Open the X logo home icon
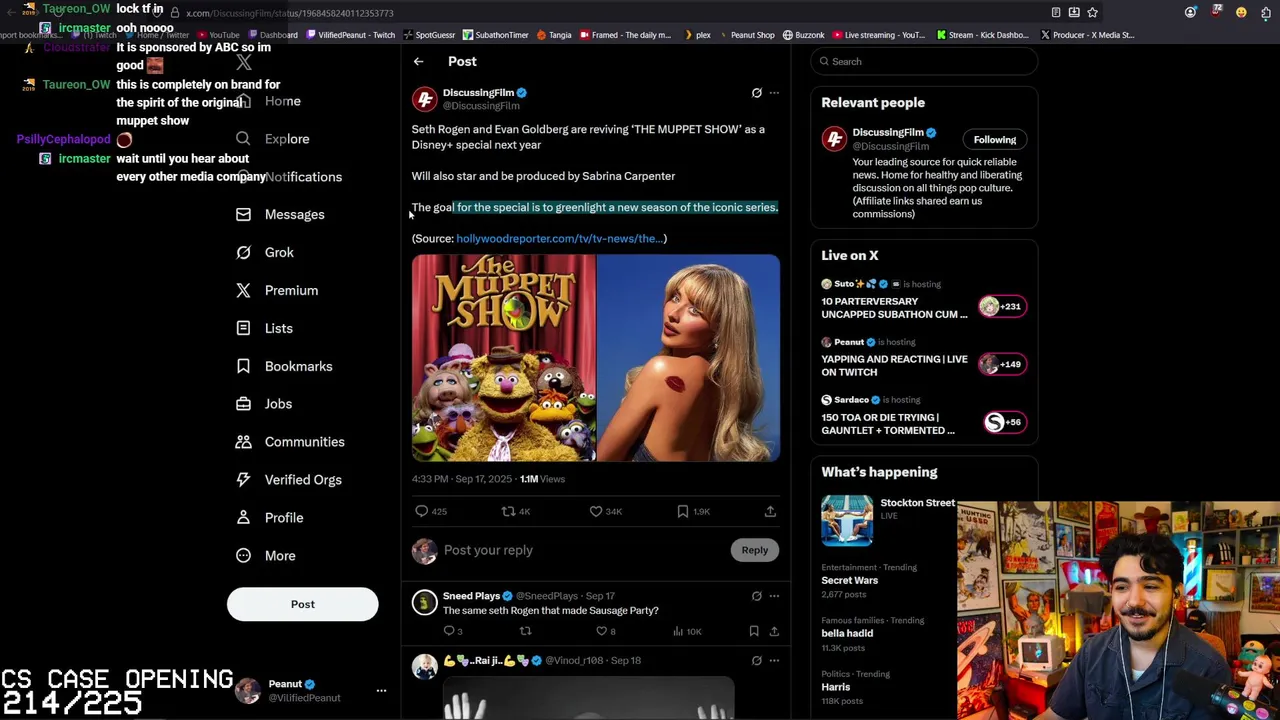The width and height of the screenshot is (1280, 720). coord(244,63)
